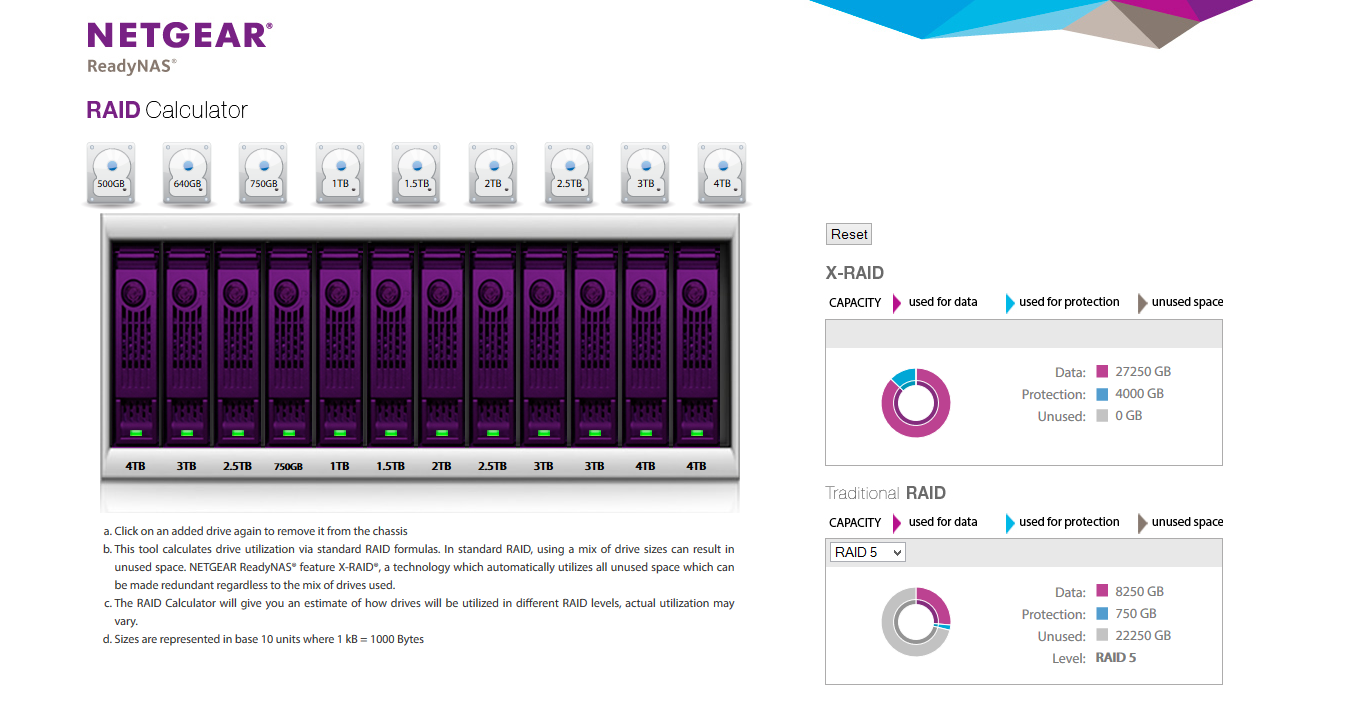Click the '4000 GB' X-RAID protection value
This screenshot has width=1349, height=705.
tap(1139, 394)
